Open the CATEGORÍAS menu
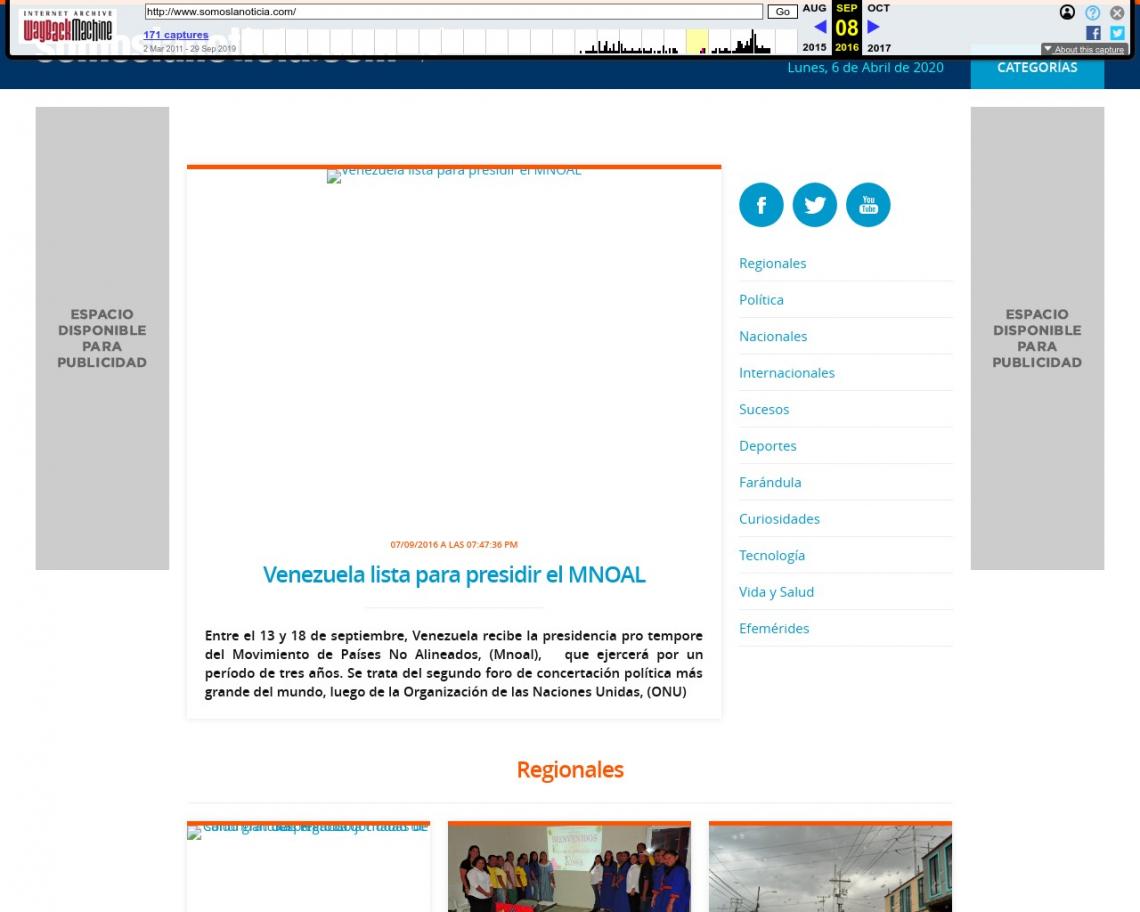 point(1037,68)
